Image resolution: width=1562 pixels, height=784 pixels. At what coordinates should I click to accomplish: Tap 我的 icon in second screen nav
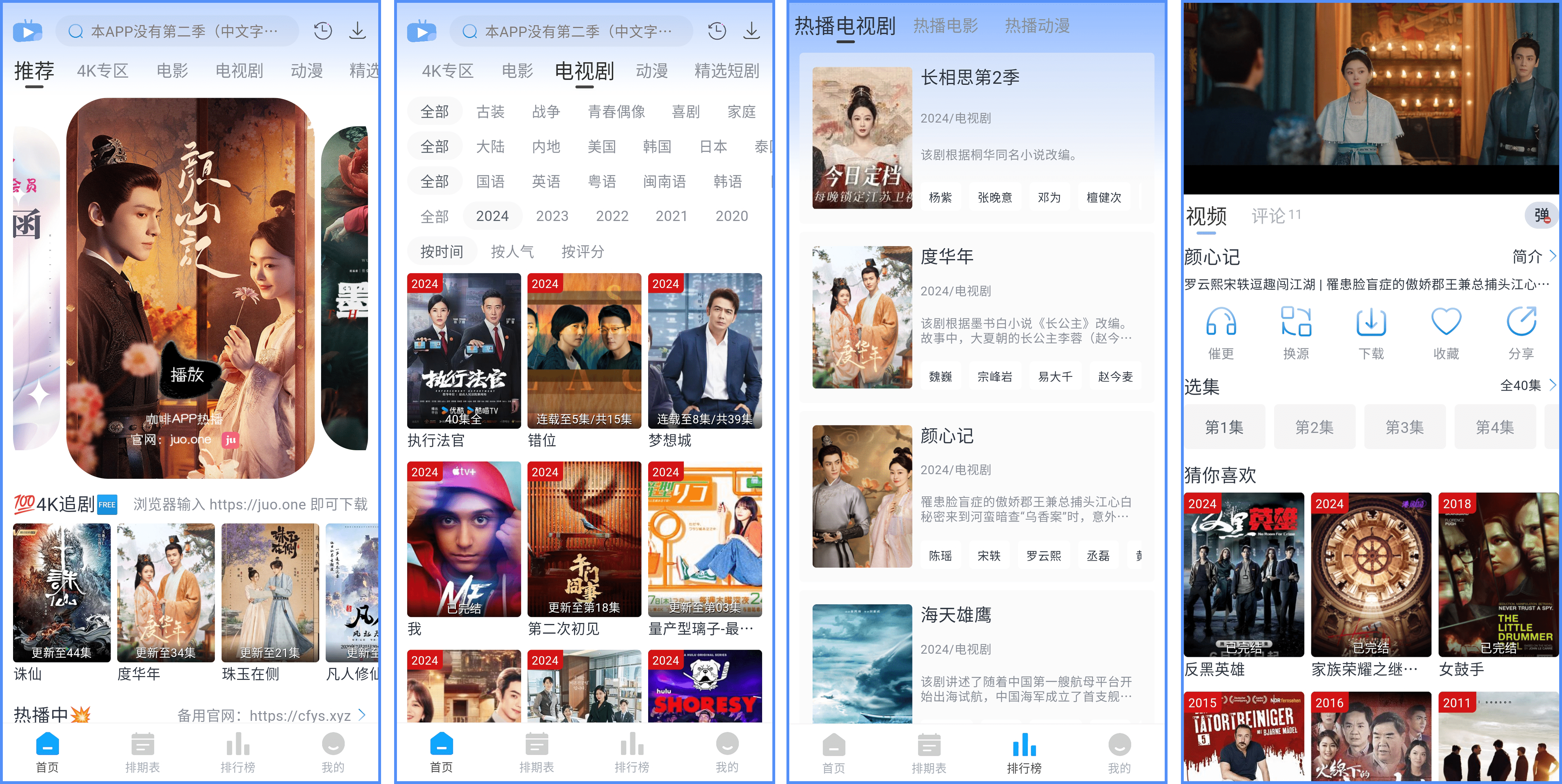click(x=727, y=743)
